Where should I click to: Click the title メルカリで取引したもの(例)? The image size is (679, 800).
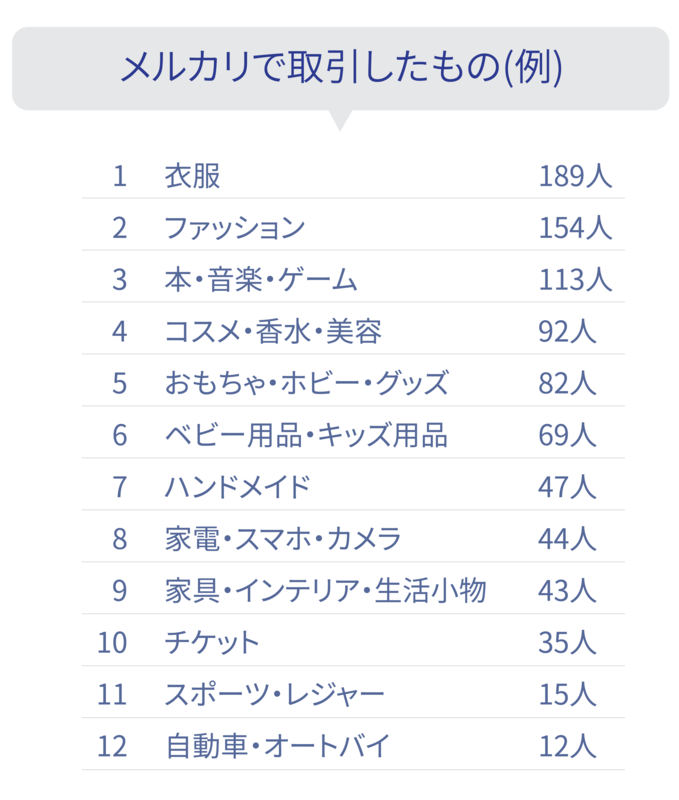click(x=340, y=68)
